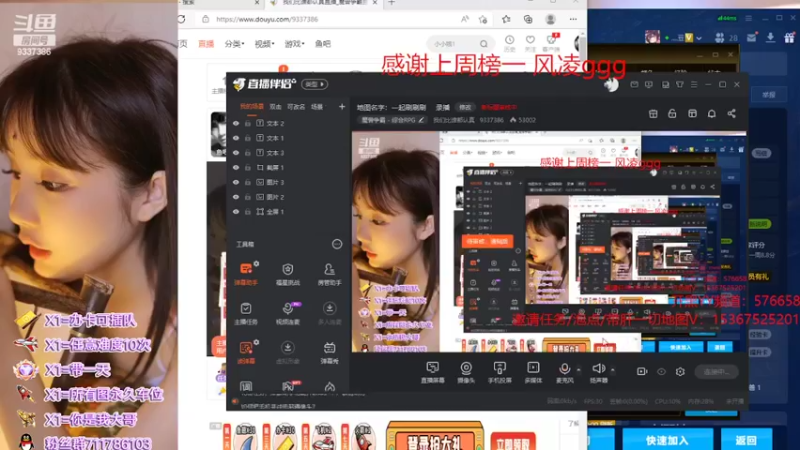800x450 pixels.
Task: Open the orange tool under 主播任务
Action: tap(246, 352)
